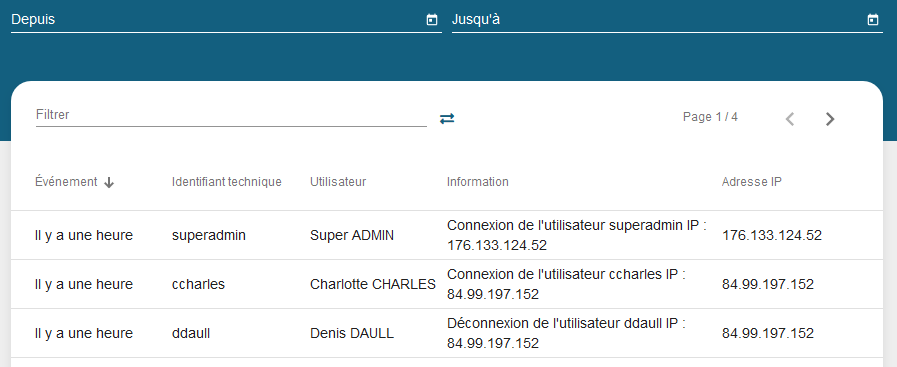
Task: Click the Super ADMIN user cell
Action: pyautogui.click(x=352, y=235)
